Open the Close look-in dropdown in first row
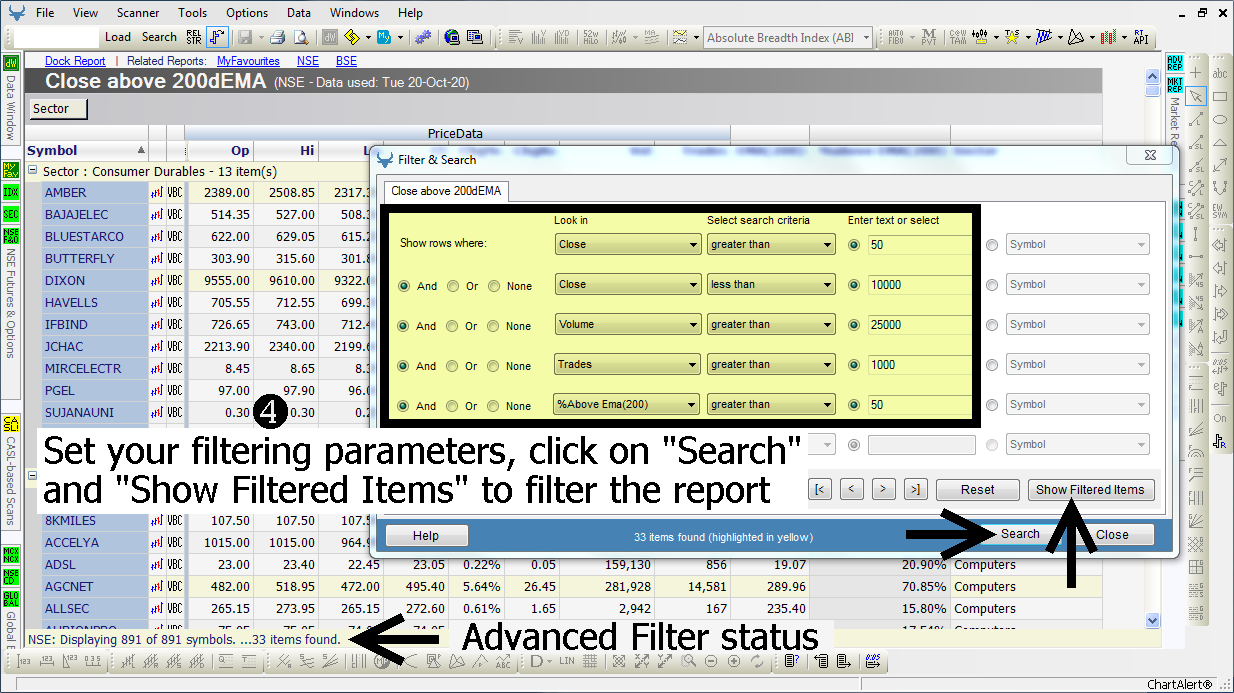1234x693 pixels. 627,244
